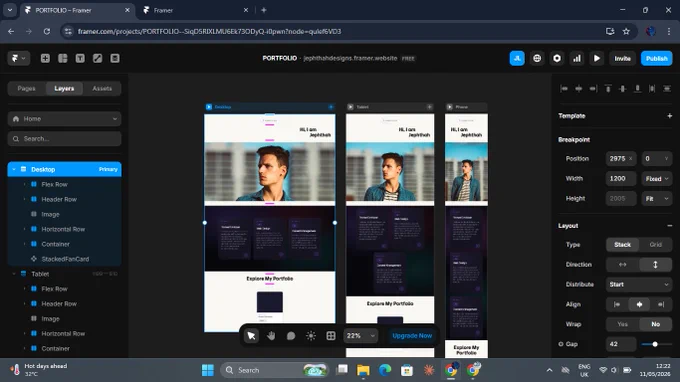The image size is (680, 382).
Task: Set align to left option
Action: [x=617, y=304]
